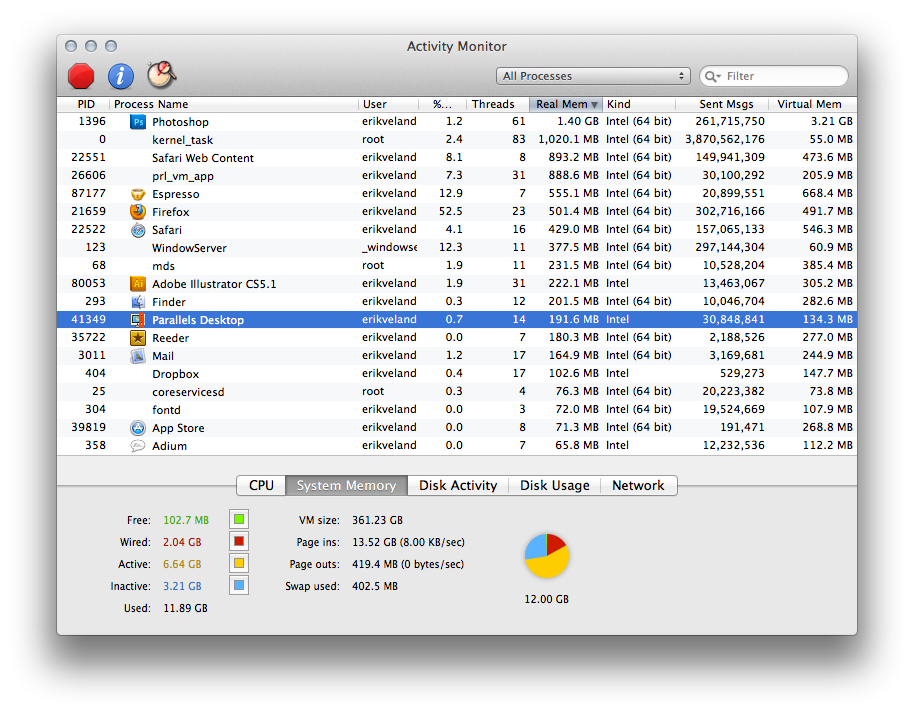The width and height of the screenshot is (914, 714).
Task: Select the Safari Web Content row
Action: (457, 157)
